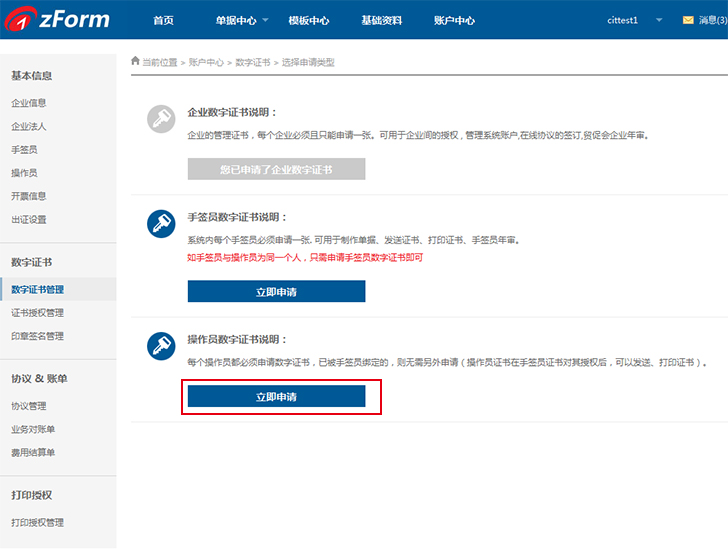Screen dimensions: 728x549
Task: Click 账户中心 in the breadcrumb path
Action: tap(206, 62)
